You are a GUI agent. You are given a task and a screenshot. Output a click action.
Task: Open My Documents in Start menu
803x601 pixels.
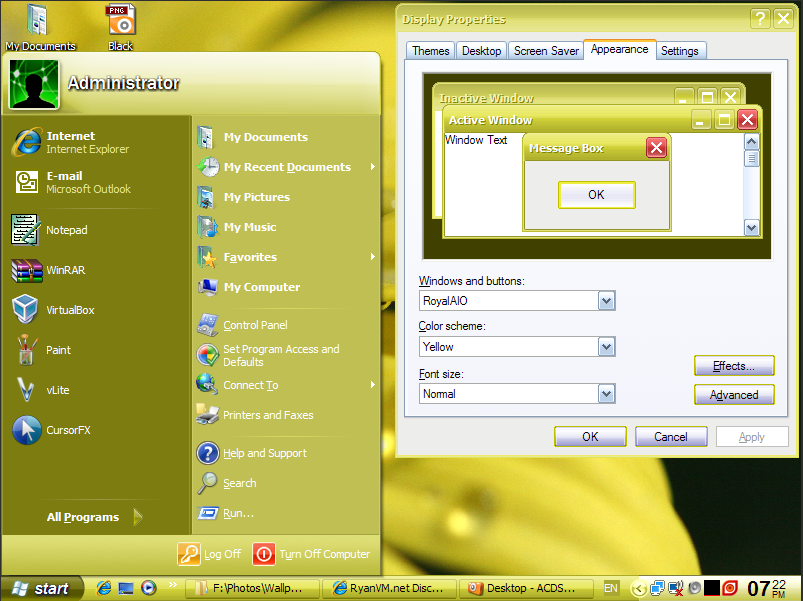coord(286,137)
